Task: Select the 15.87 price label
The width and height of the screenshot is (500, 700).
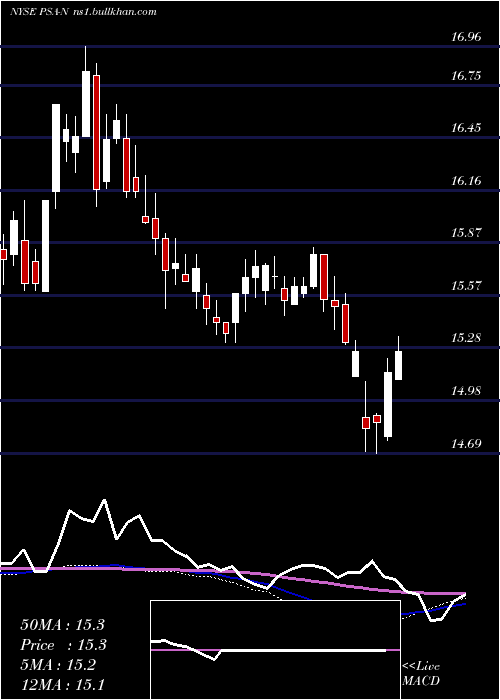Action: pos(466,233)
